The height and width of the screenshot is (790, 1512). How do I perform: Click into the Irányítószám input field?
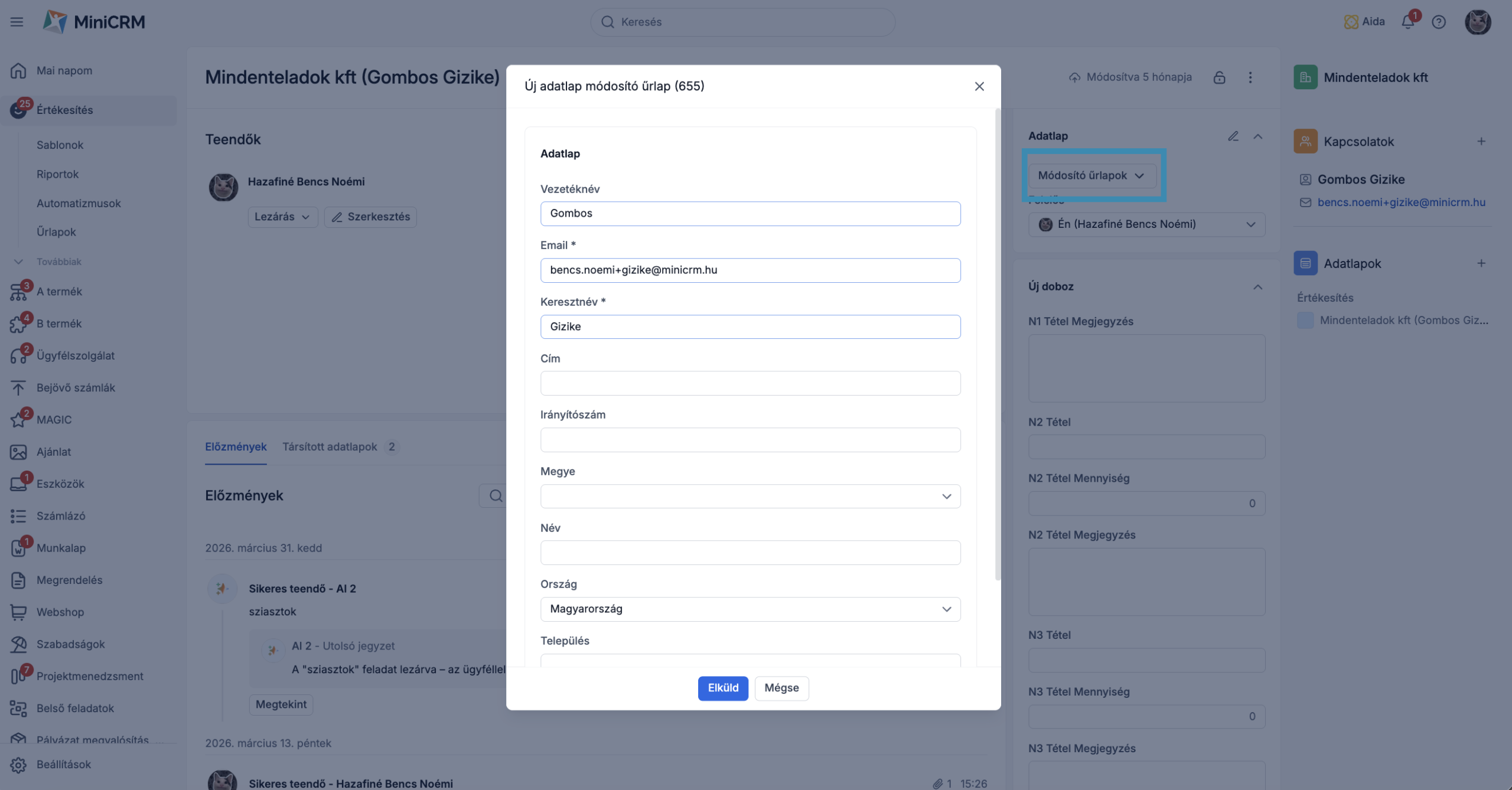[750, 440]
